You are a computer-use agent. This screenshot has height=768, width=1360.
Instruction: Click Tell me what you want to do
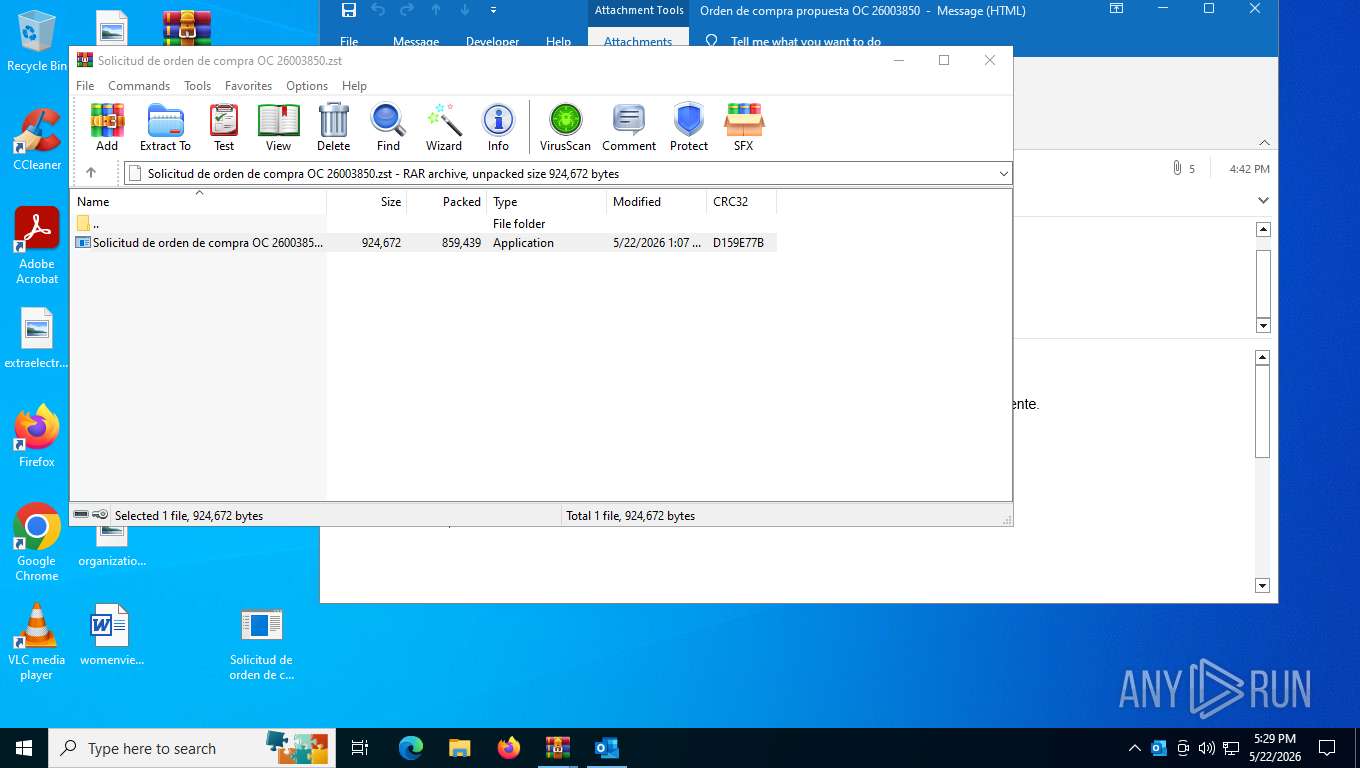pyautogui.click(x=806, y=41)
